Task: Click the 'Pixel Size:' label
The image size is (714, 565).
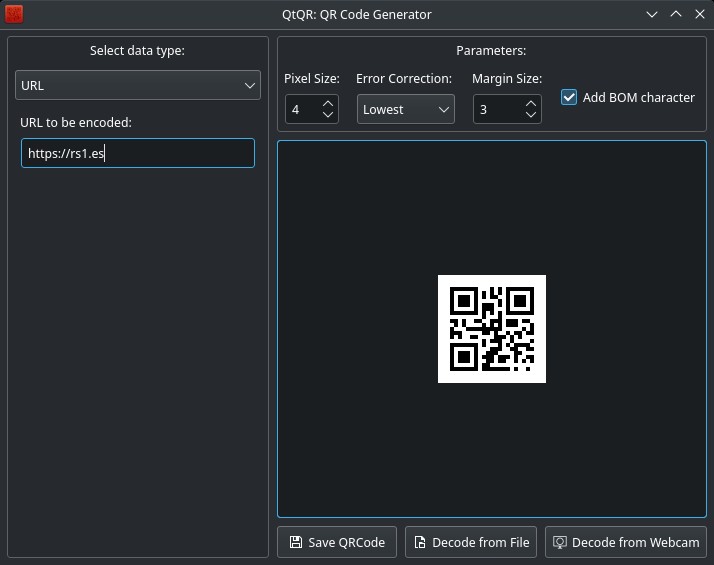Action: 312,79
